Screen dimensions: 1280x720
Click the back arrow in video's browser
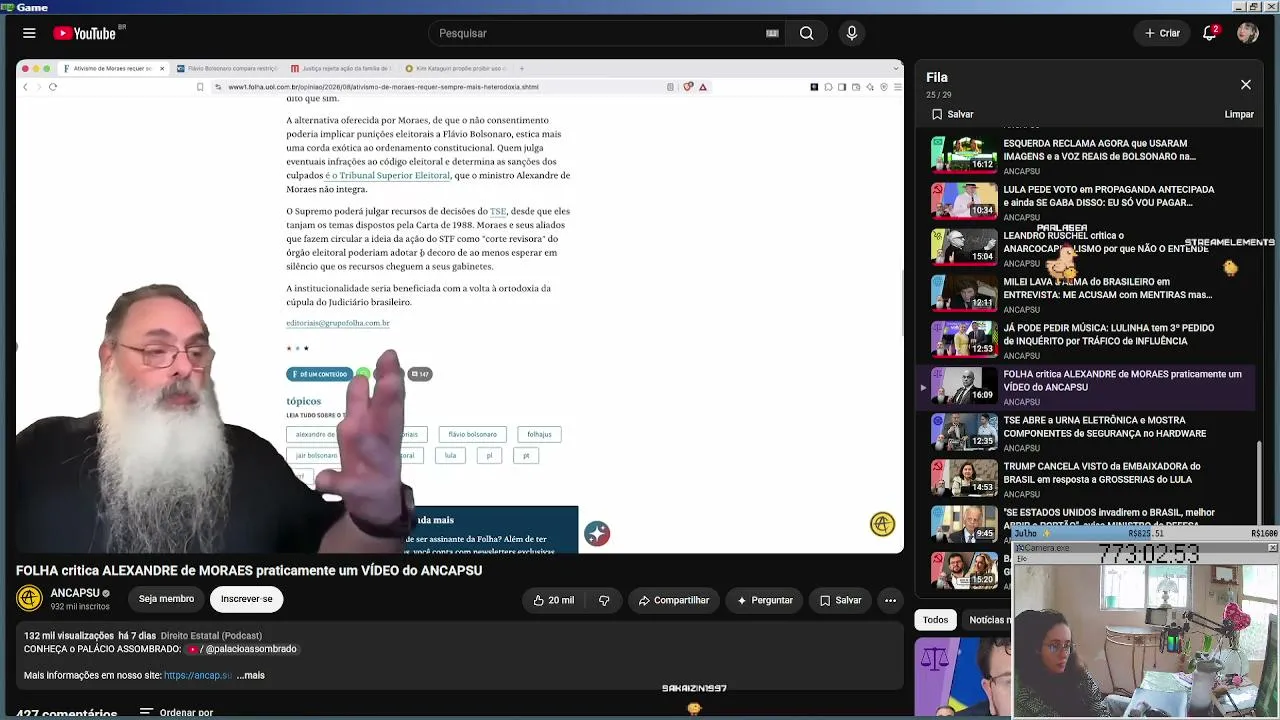point(26,87)
